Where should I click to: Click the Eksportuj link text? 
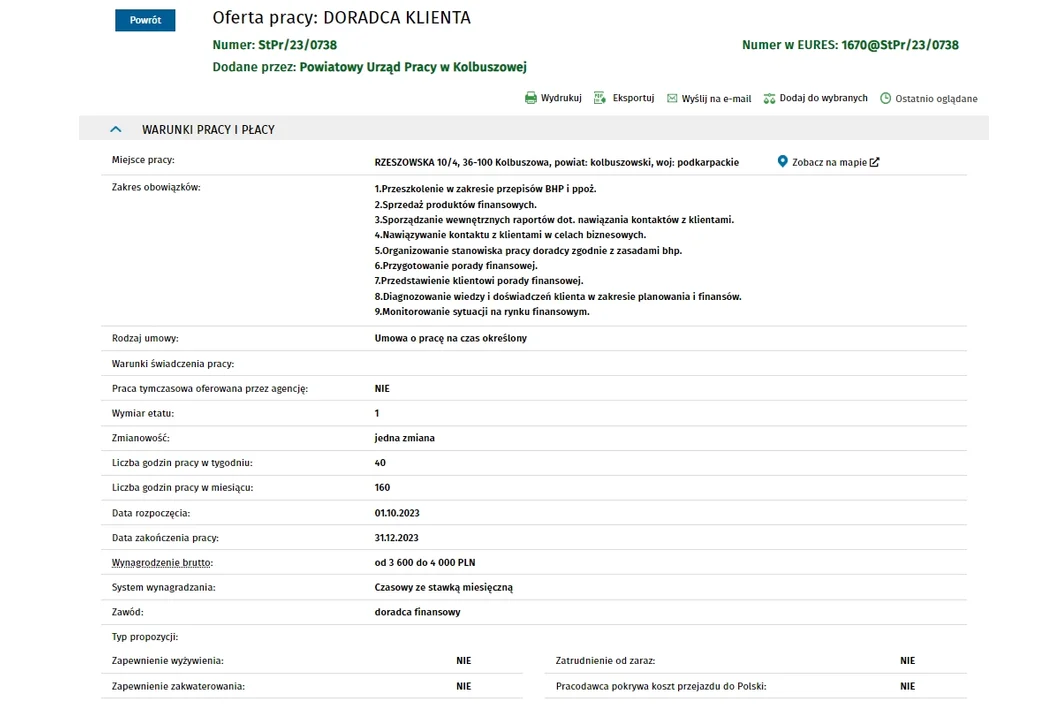pyautogui.click(x=633, y=98)
